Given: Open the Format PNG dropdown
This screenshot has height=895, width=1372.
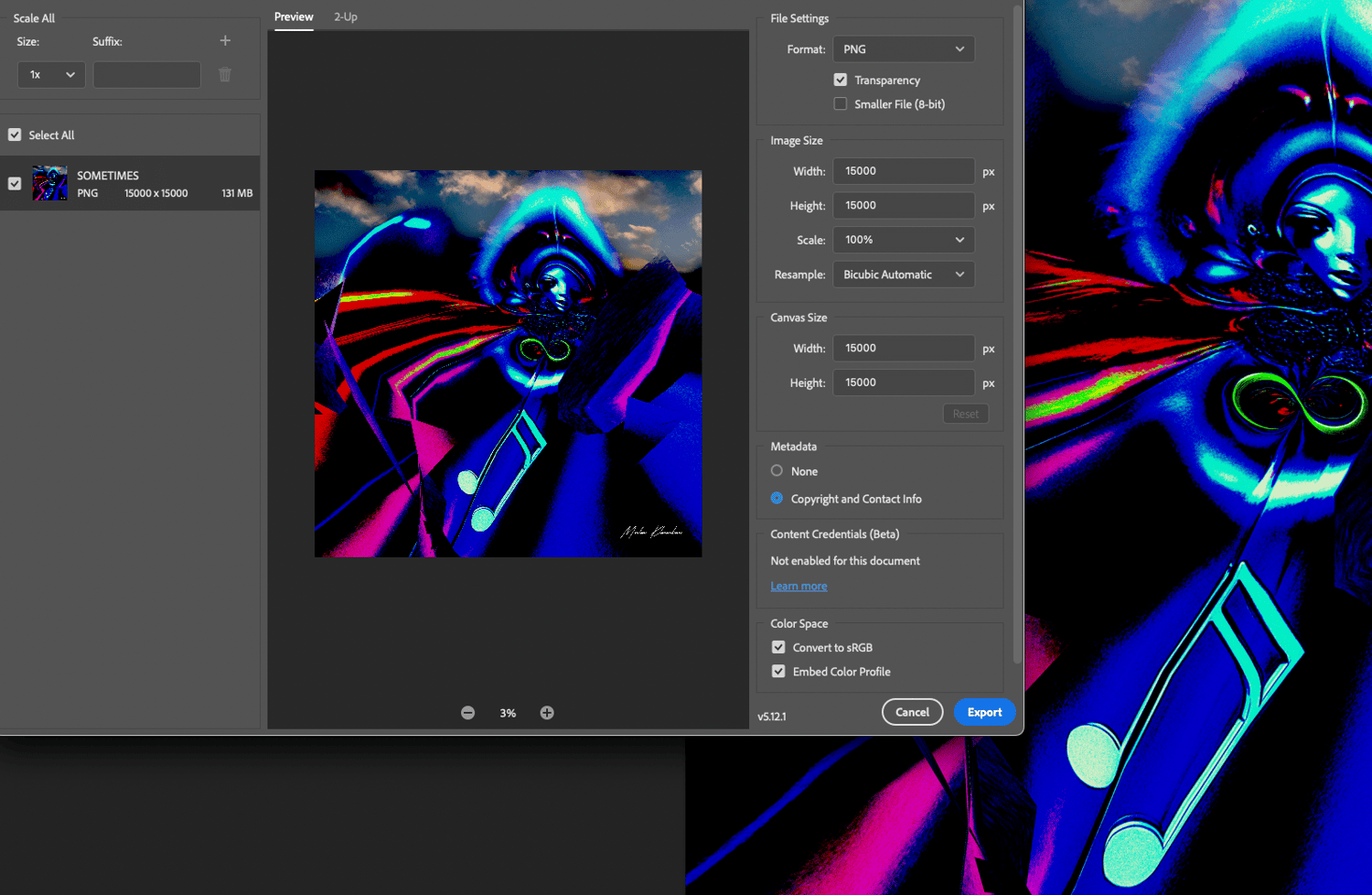Looking at the screenshot, I should pos(903,49).
